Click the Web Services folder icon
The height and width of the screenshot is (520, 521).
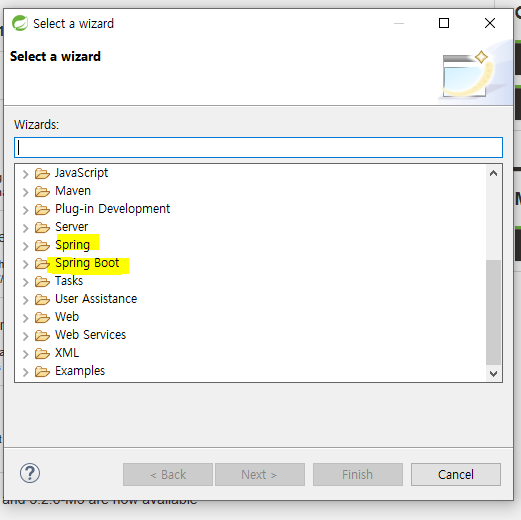tap(42, 335)
